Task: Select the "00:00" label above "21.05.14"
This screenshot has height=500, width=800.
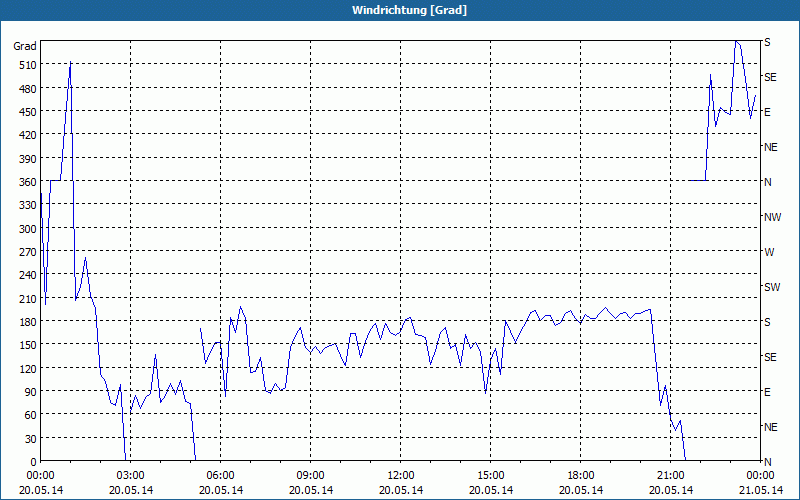Action: pos(761,476)
